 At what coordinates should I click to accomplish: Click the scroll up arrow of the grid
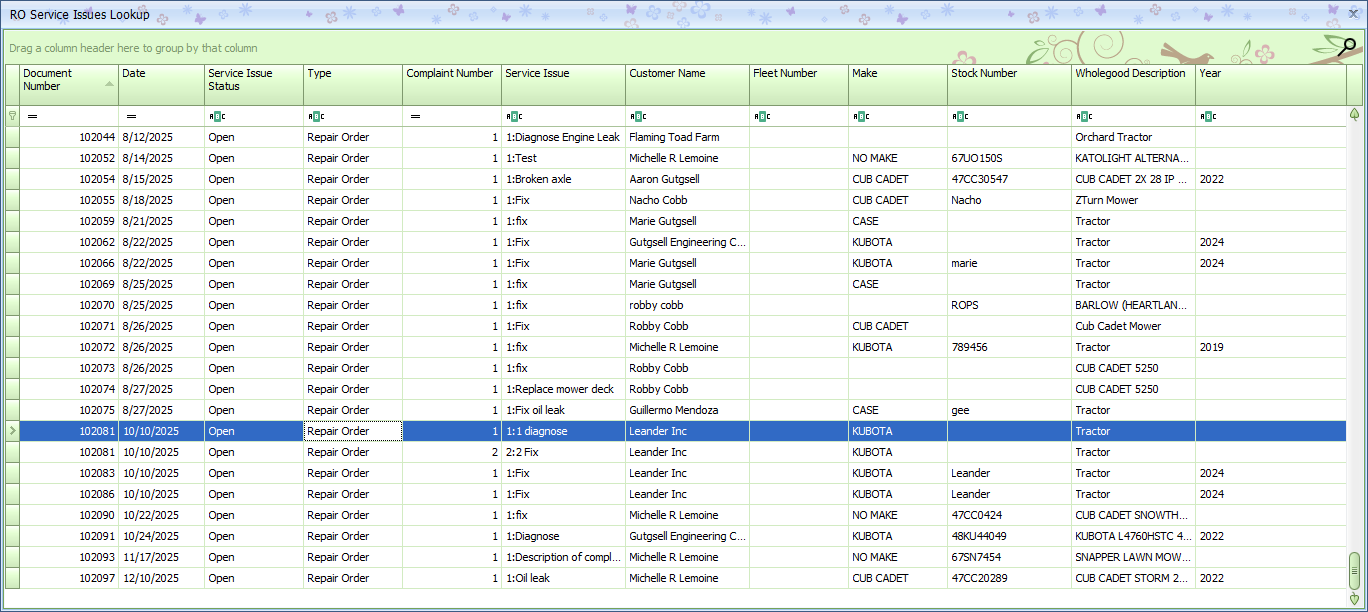point(1355,114)
